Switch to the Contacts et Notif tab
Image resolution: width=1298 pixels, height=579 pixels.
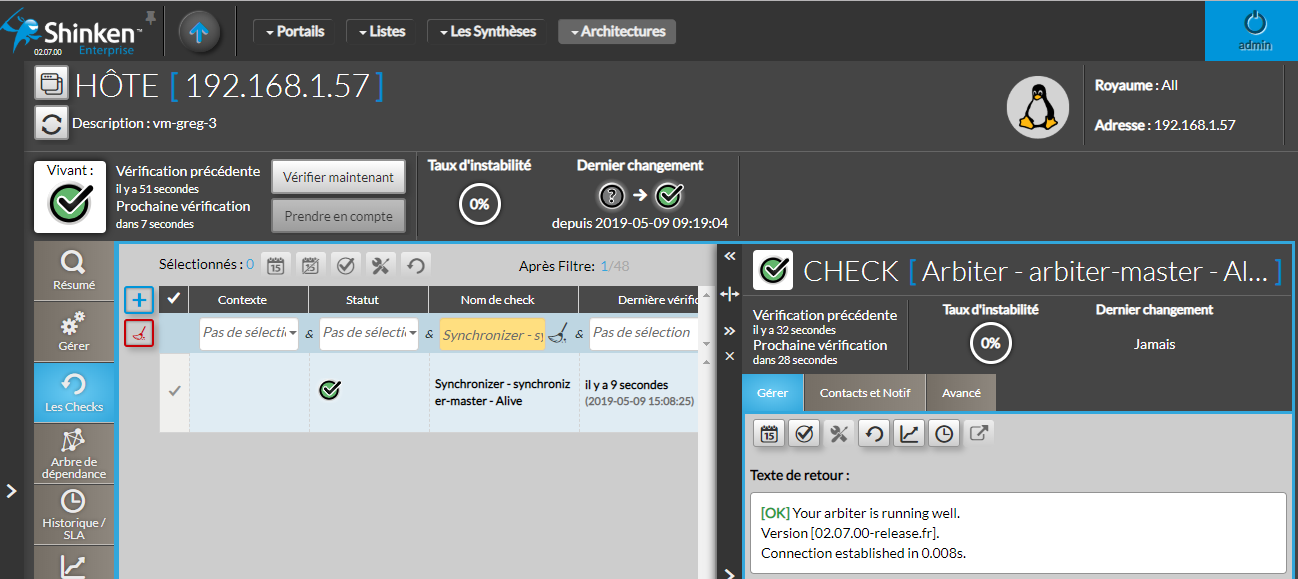point(865,393)
